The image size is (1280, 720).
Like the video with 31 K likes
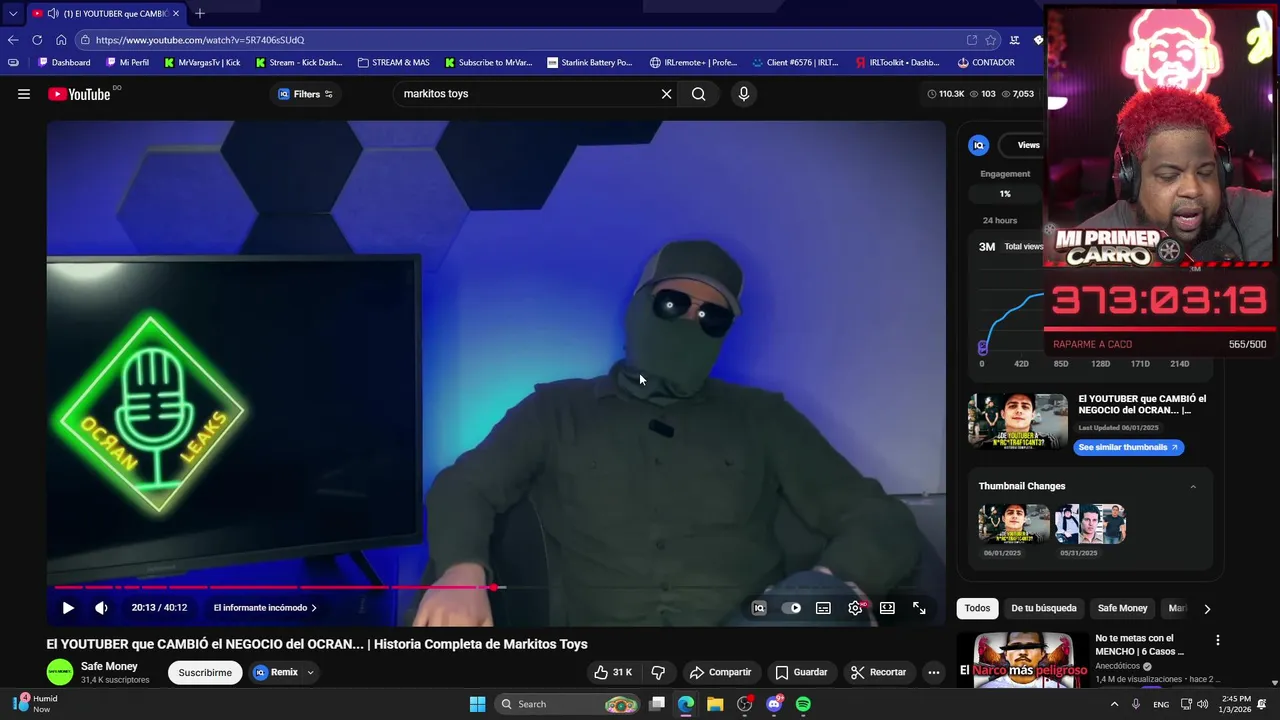pyautogui.click(x=613, y=672)
